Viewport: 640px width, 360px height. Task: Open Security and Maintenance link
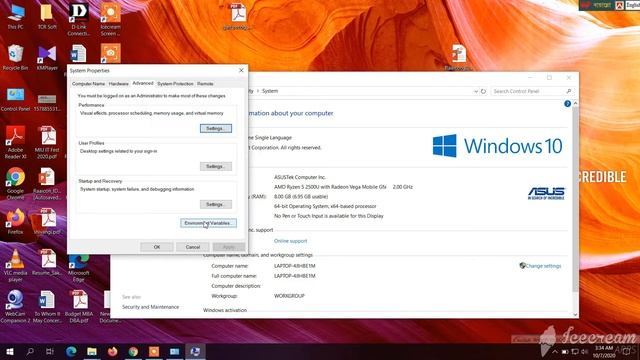tap(150, 307)
